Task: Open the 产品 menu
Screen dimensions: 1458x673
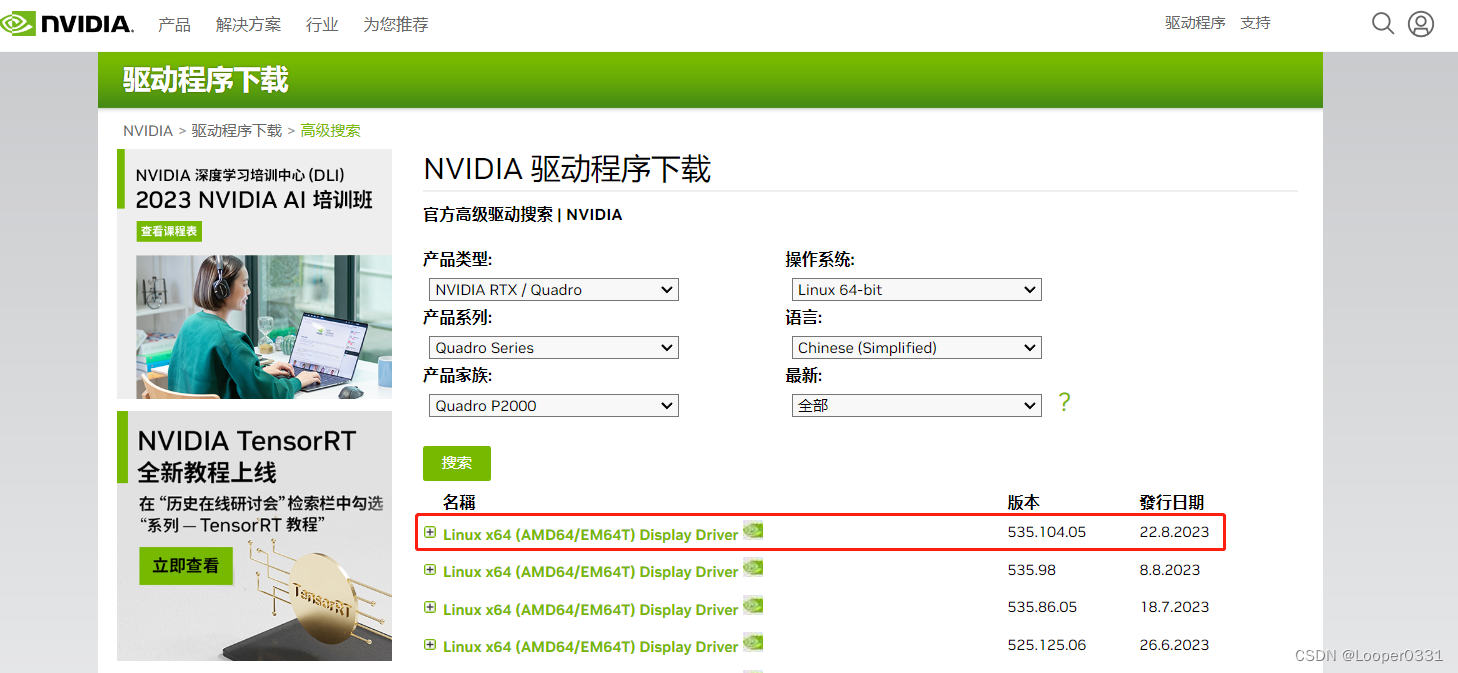Action: [174, 24]
